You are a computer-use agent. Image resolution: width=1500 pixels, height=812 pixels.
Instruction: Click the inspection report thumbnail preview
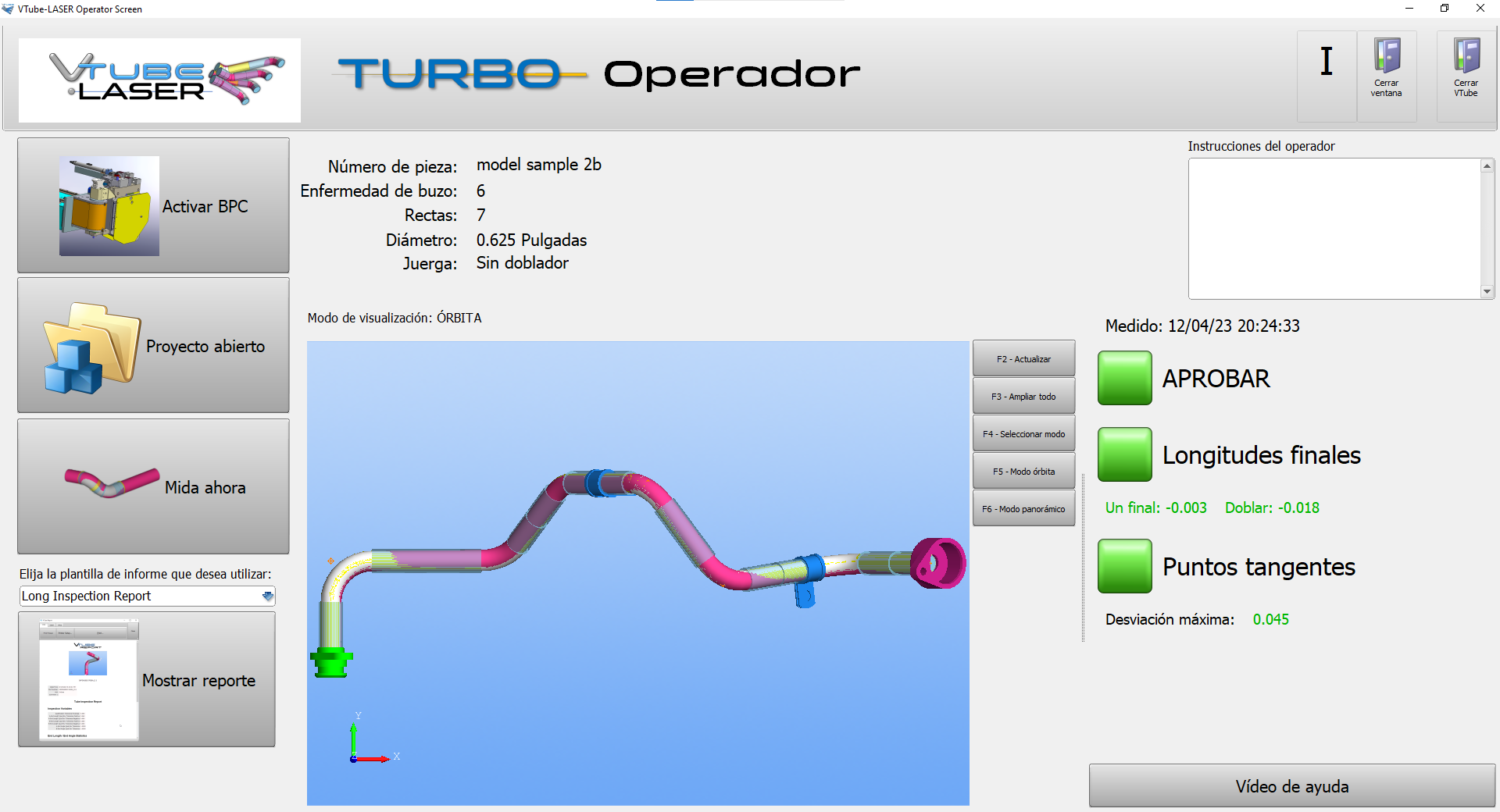pos(88,679)
